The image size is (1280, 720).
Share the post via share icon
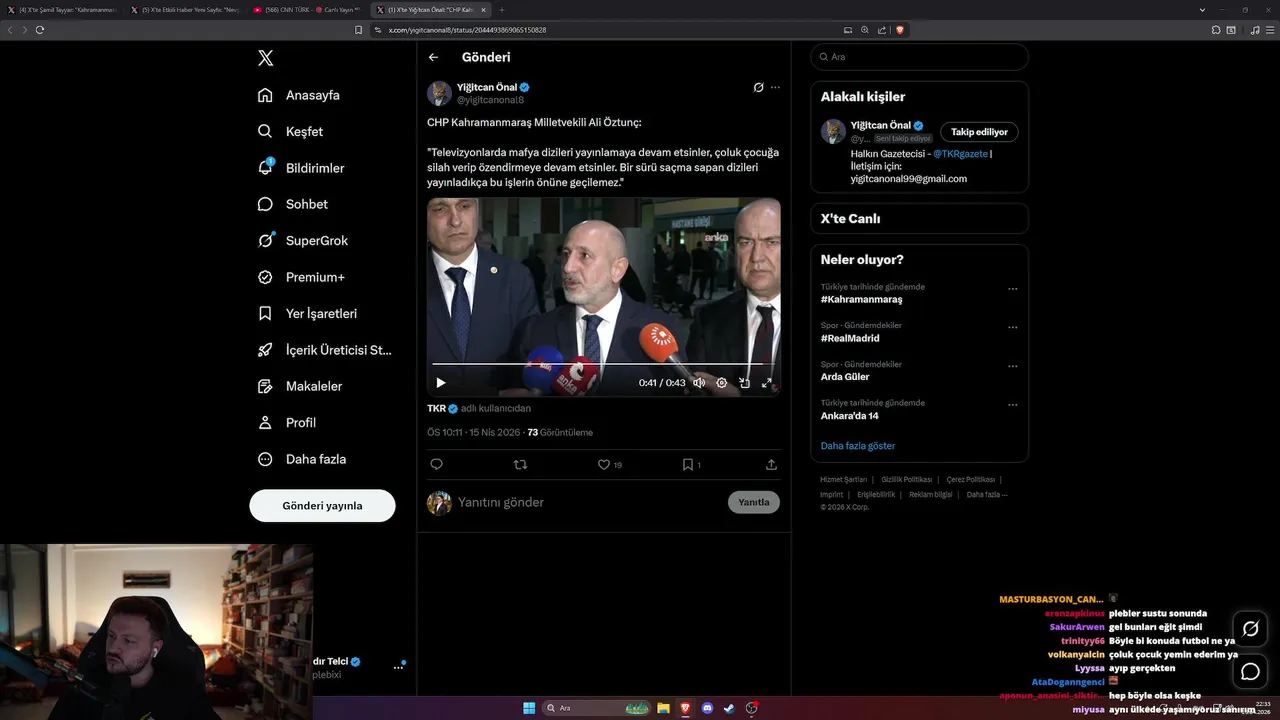coord(771,464)
